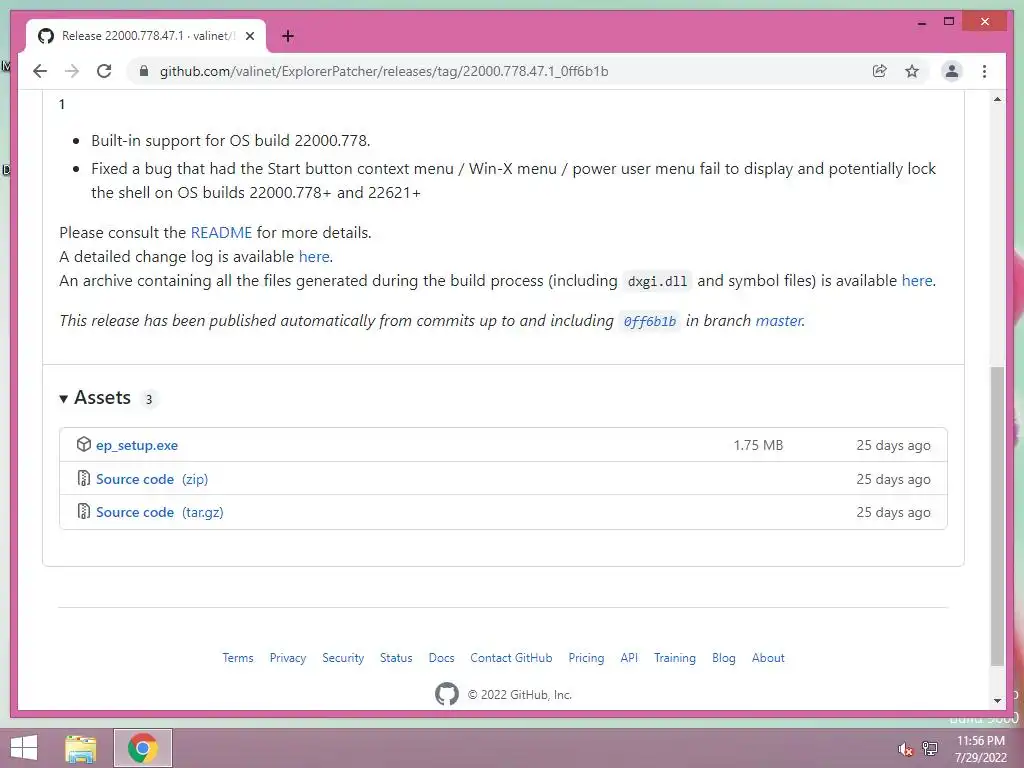Open the Blog footer link

(724, 658)
